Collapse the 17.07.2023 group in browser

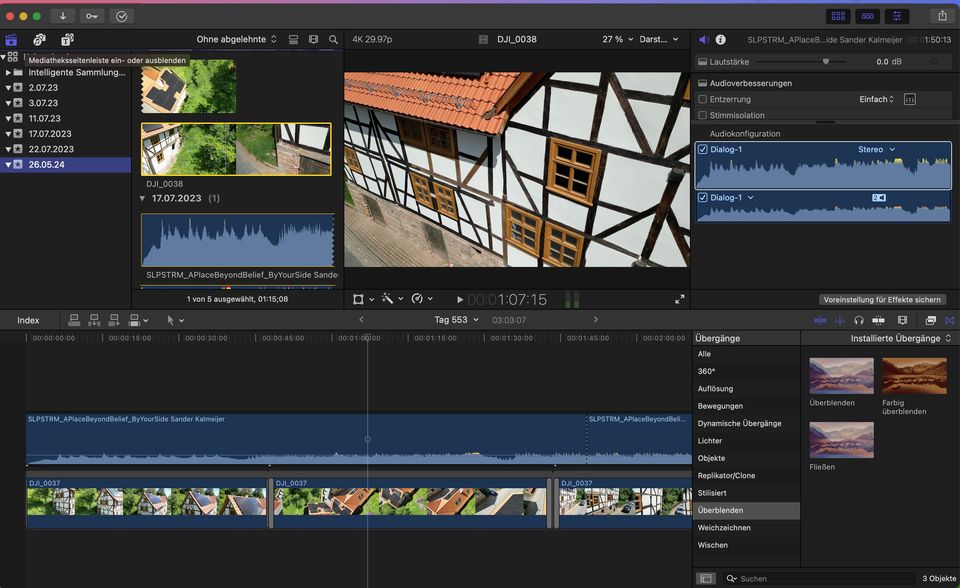pyautogui.click(x=142, y=198)
